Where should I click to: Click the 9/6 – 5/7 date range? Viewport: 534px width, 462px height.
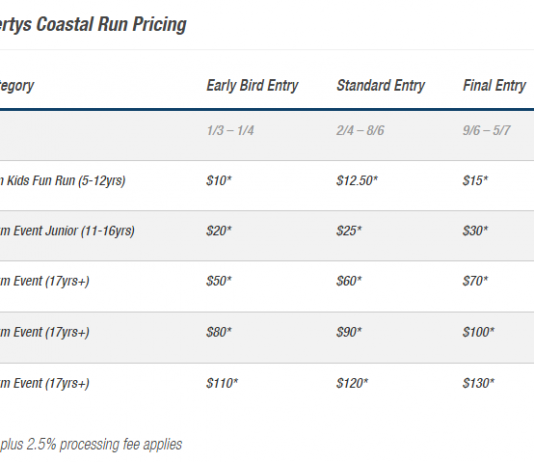(x=486, y=130)
